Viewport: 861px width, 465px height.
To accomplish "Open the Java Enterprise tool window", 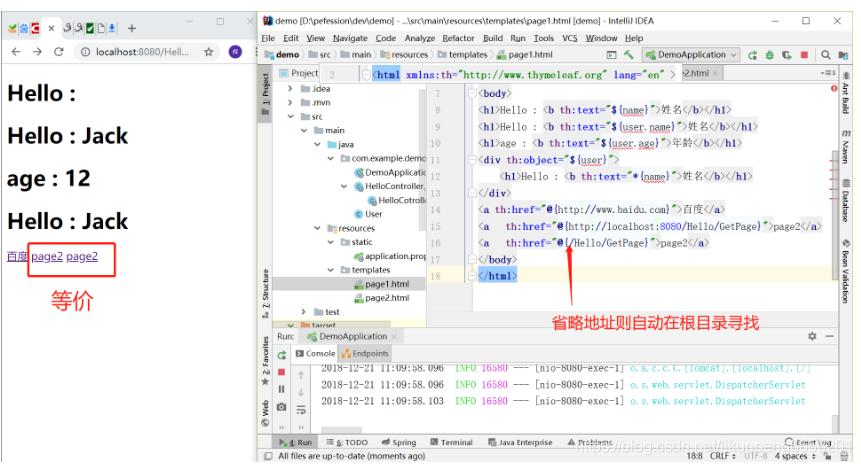I will coord(520,442).
